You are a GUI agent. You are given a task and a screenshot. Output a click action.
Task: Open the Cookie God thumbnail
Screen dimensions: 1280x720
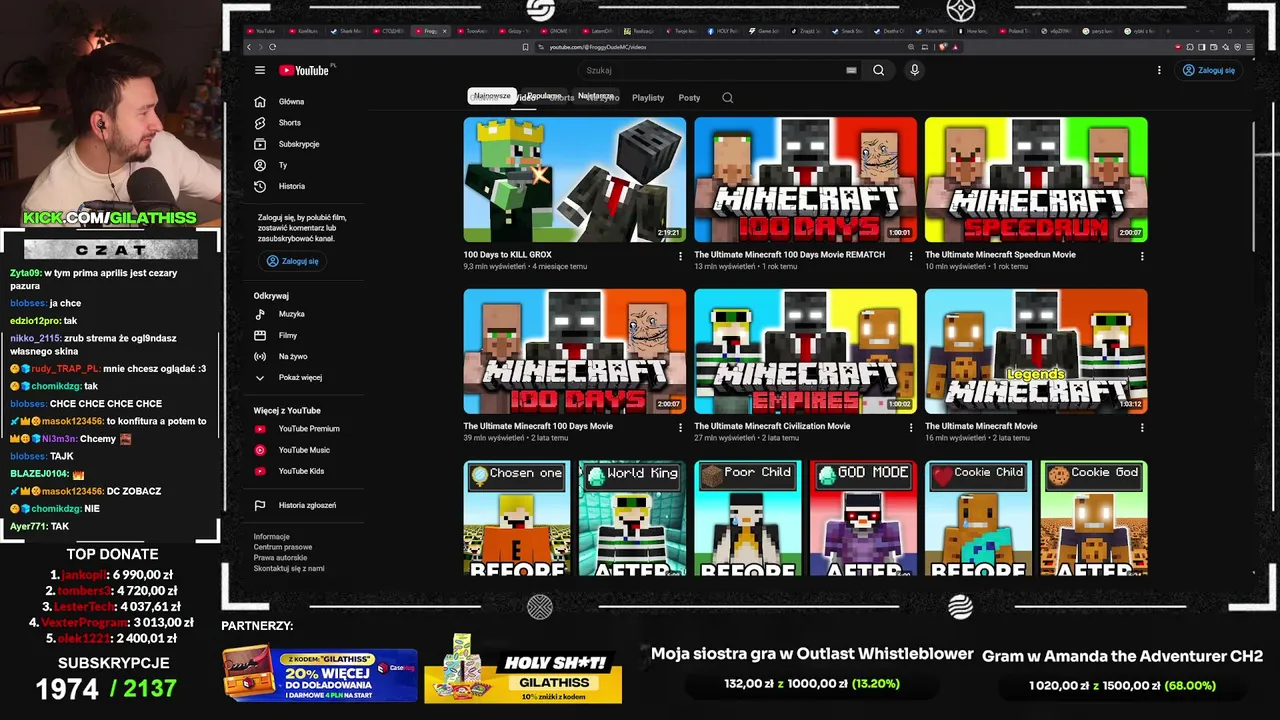click(1094, 518)
